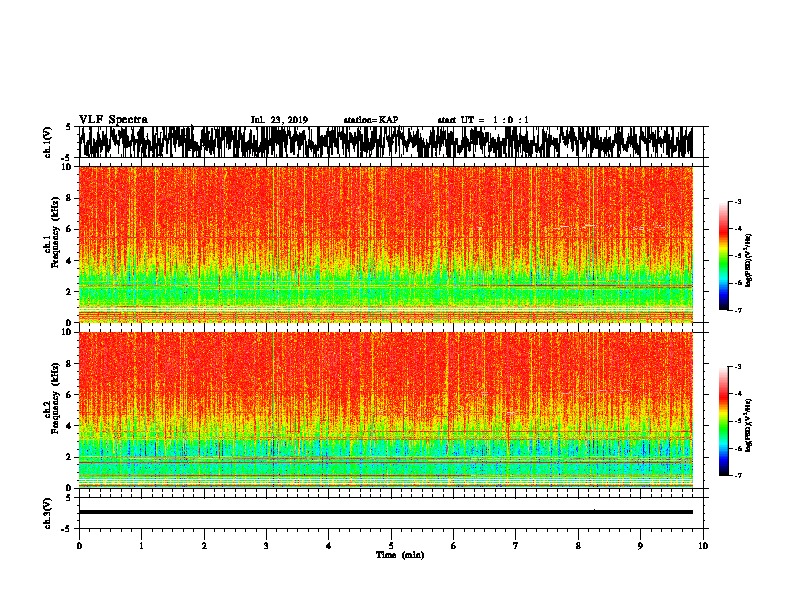Click the ch.1 spectrogram color bar
The width and height of the screenshot is (792, 612).
point(723,256)
